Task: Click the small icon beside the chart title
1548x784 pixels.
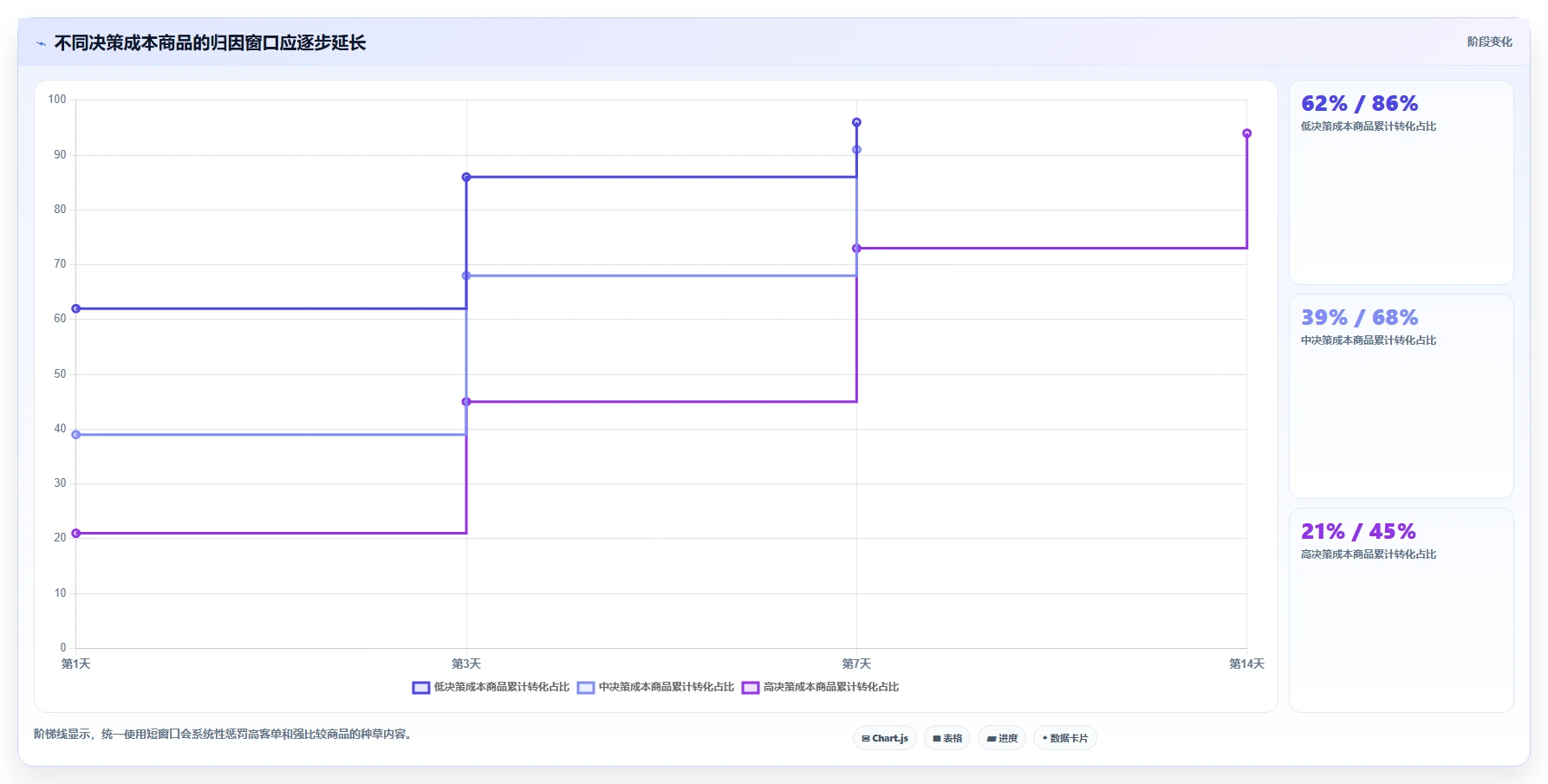Action: pos(41,43)
